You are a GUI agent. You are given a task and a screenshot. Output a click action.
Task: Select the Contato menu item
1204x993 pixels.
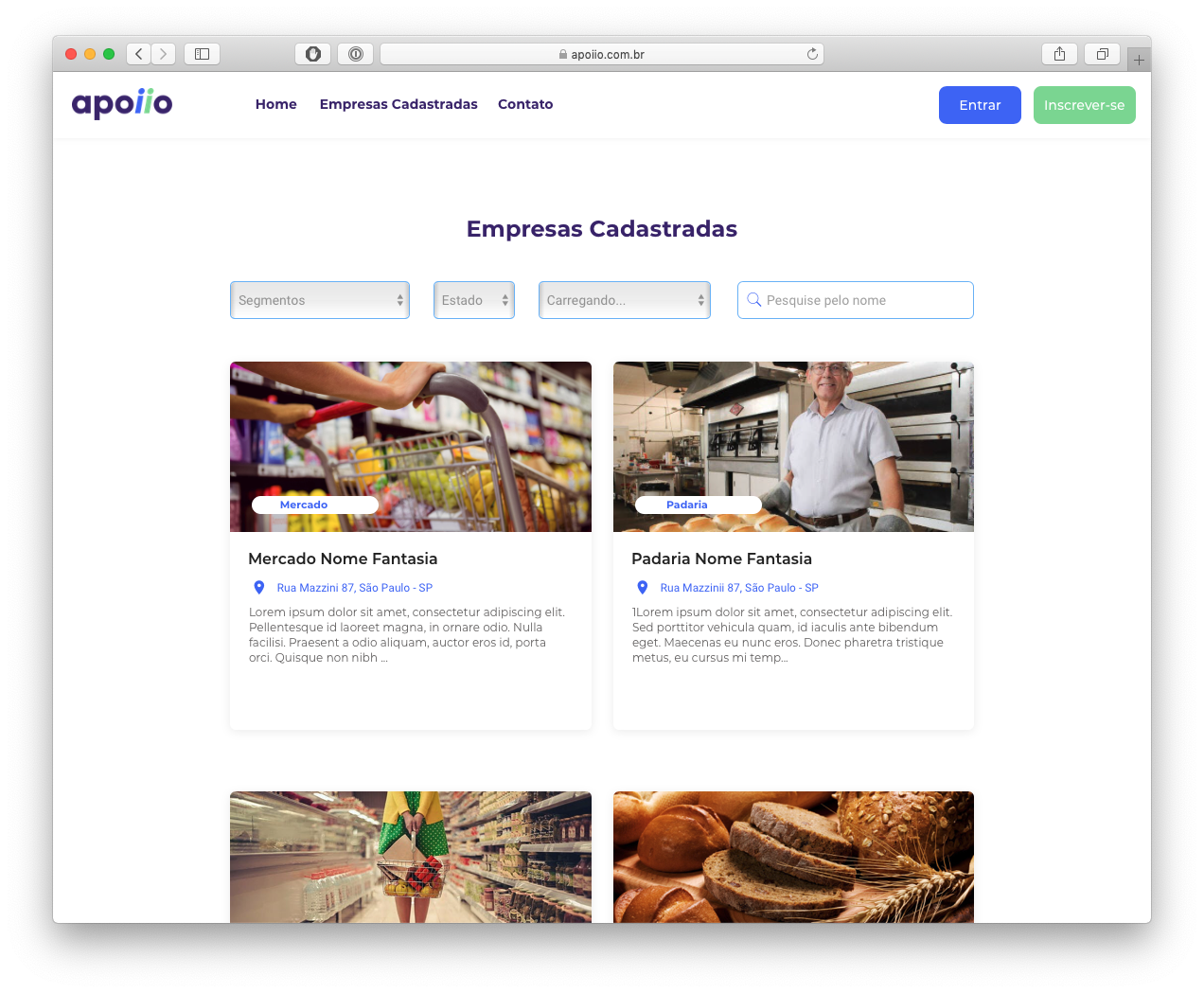pos(525,104)
